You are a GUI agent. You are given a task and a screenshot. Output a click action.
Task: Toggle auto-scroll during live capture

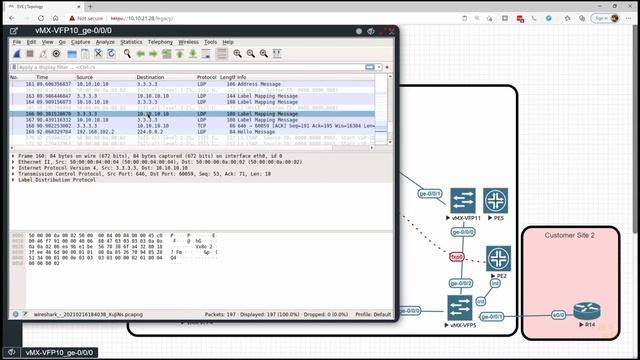point(206,54)
